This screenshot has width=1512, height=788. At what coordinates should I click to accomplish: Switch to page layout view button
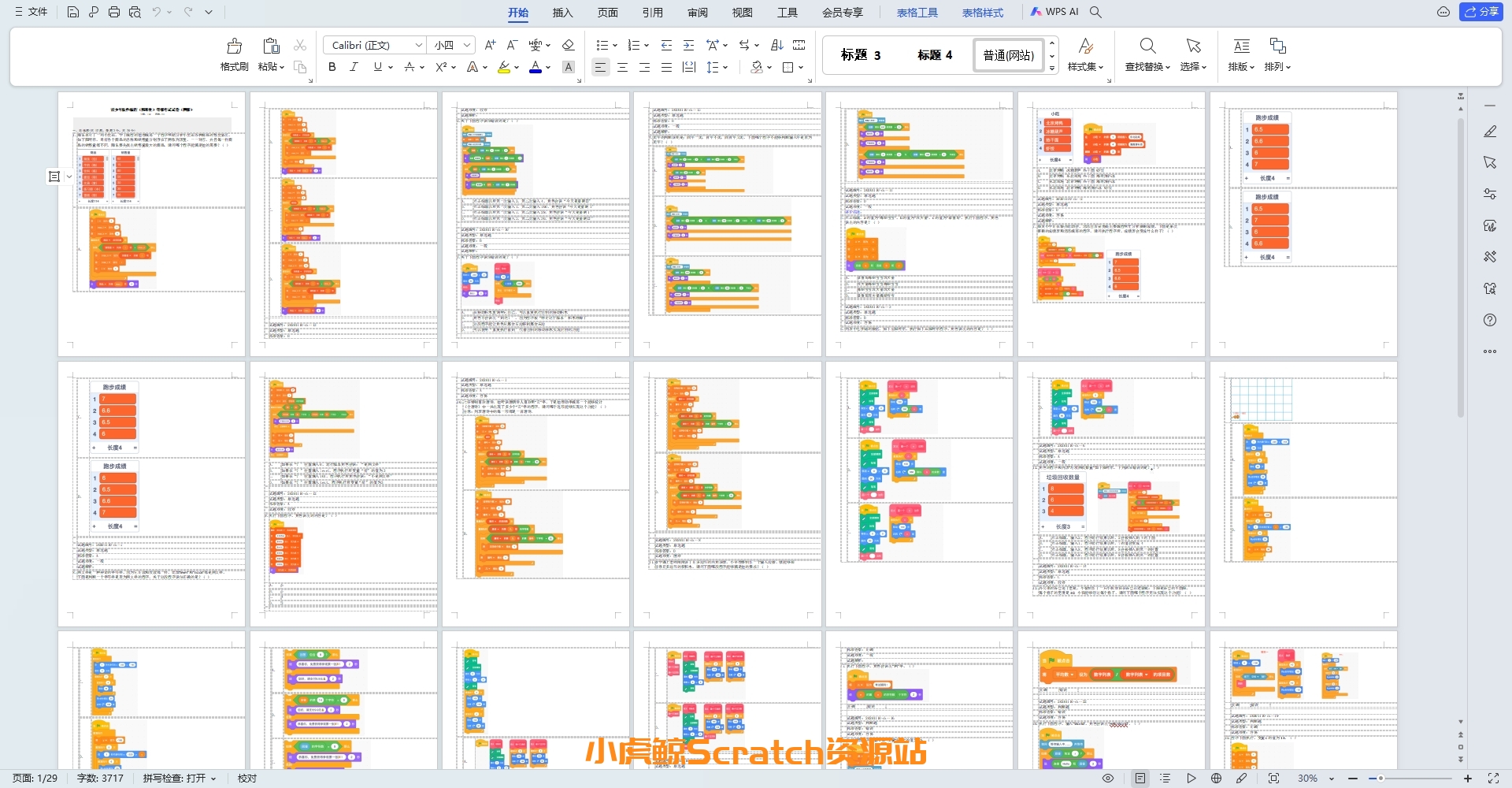1140,779
